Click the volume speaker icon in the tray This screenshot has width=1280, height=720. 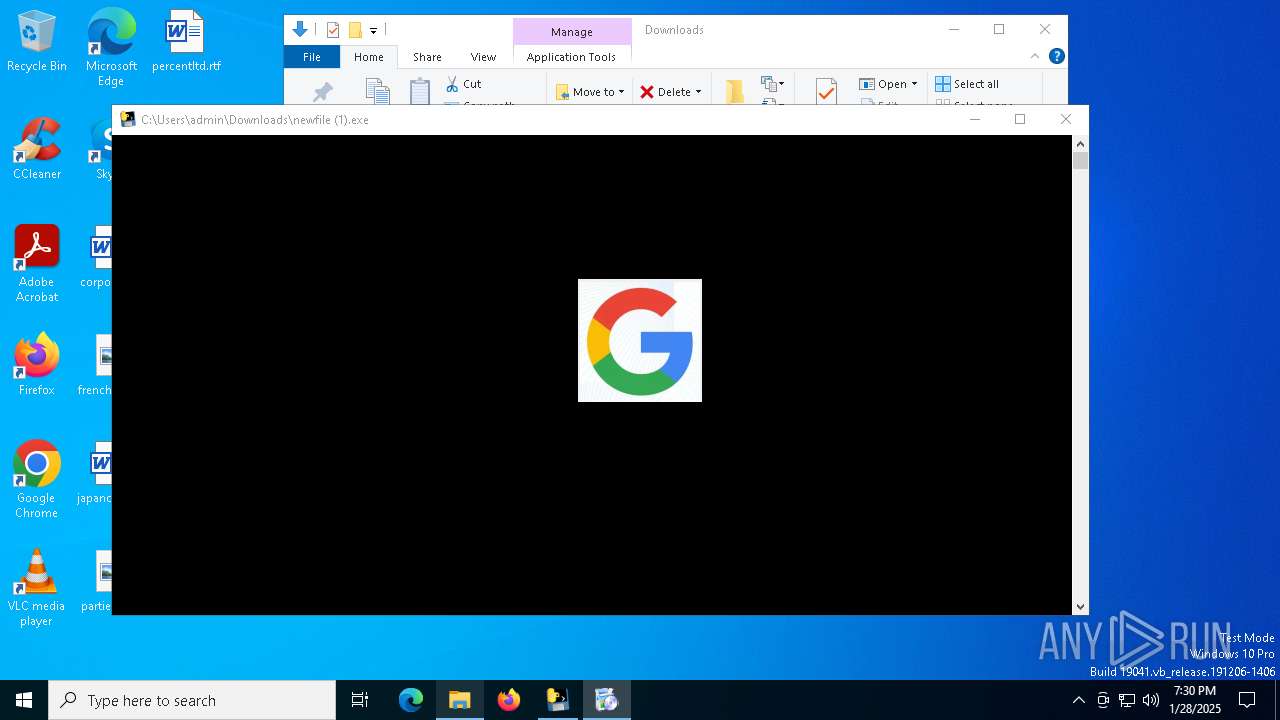(x=1151, y=700)
